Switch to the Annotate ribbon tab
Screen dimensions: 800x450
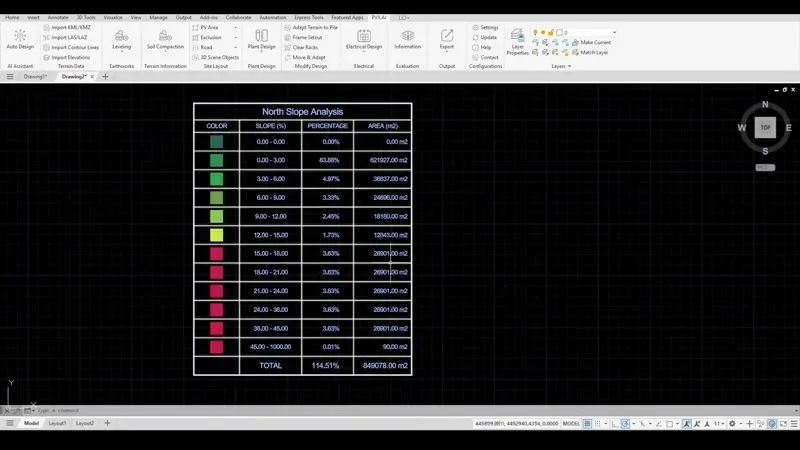tap(58, 17)
